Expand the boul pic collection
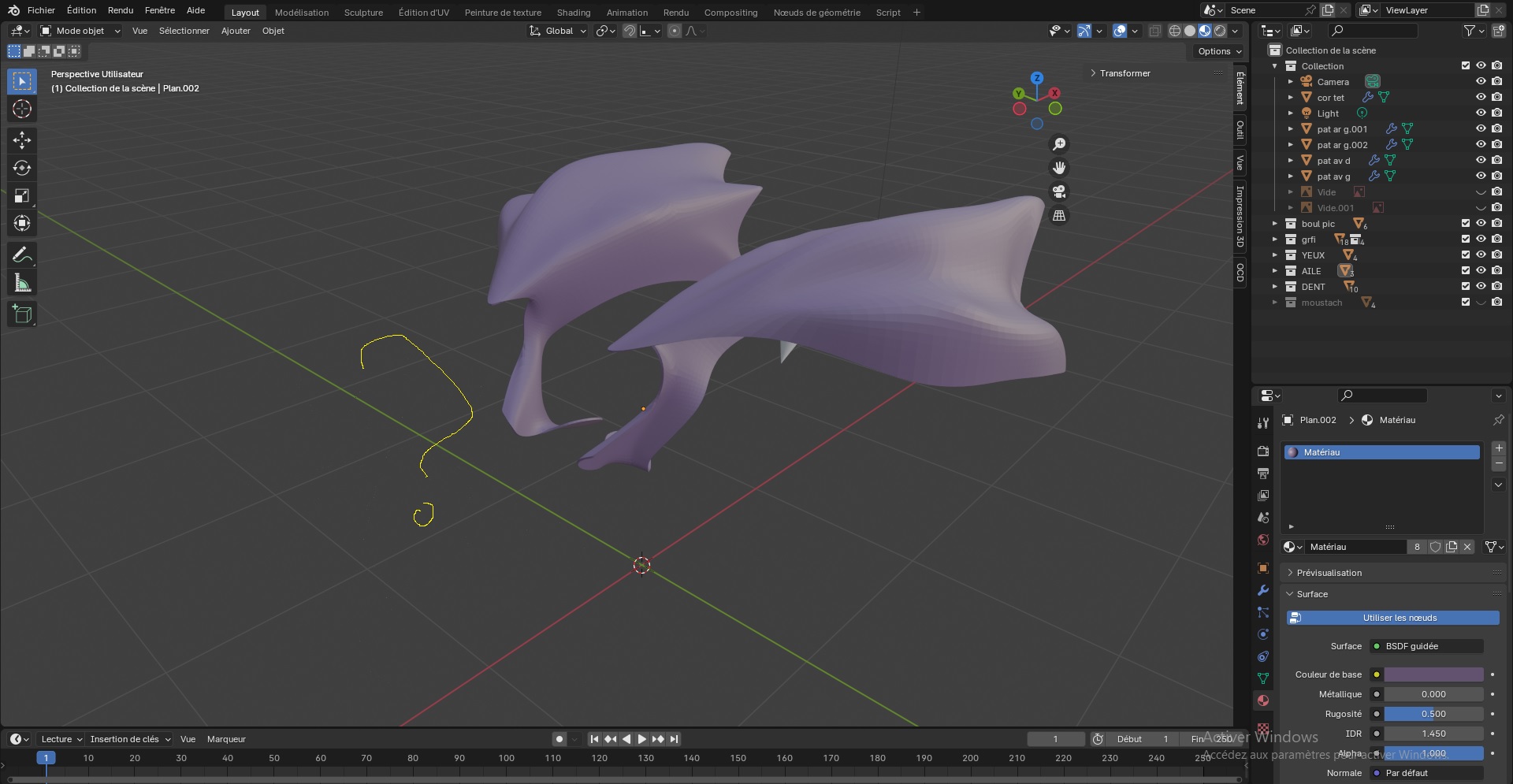The image size is (1513, 784). click(x=1275, y=224)
